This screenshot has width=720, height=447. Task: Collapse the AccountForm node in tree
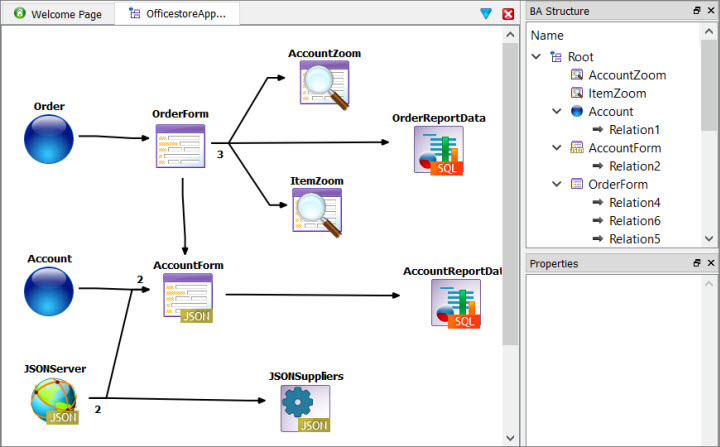(x=557, y=148)
